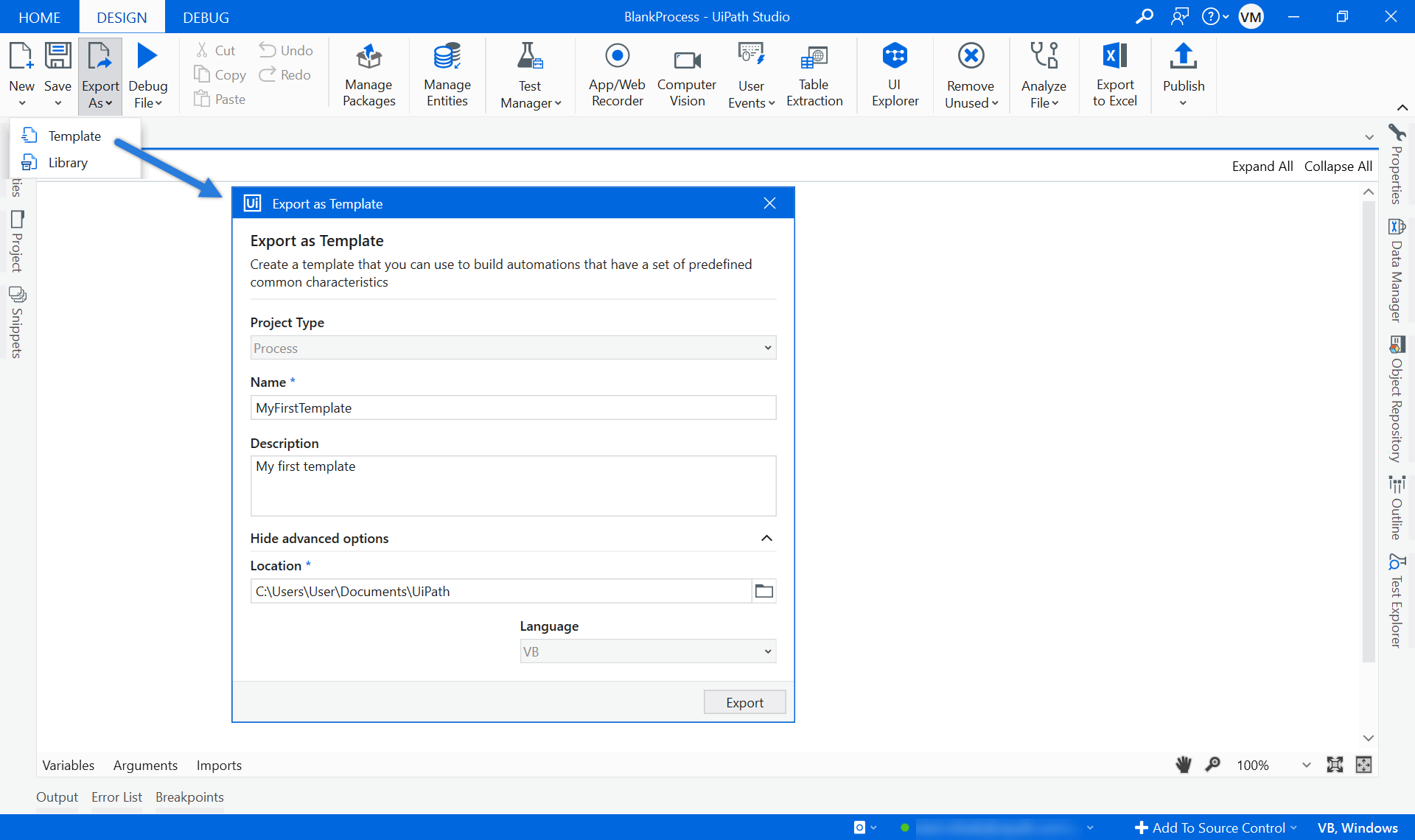Click Collapse All in the designer
The image size is (1415, 840).
(1338, 166)
